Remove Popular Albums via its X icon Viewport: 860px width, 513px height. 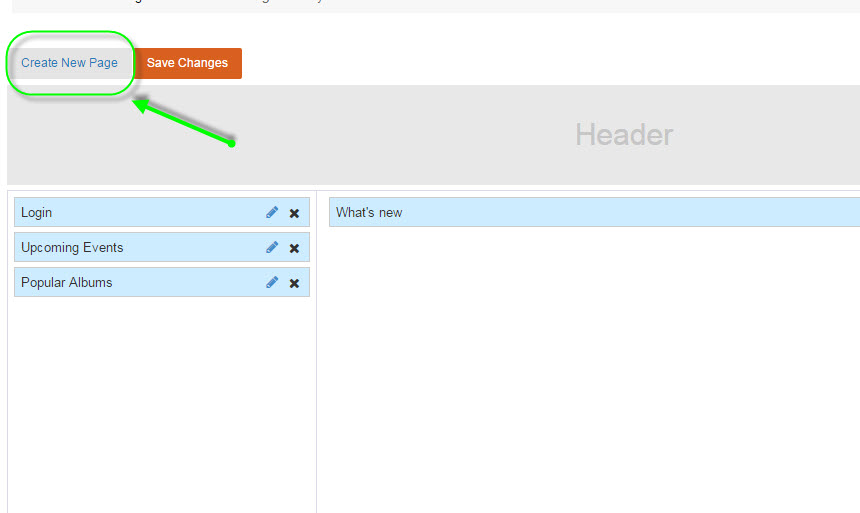tap(294, 283)
